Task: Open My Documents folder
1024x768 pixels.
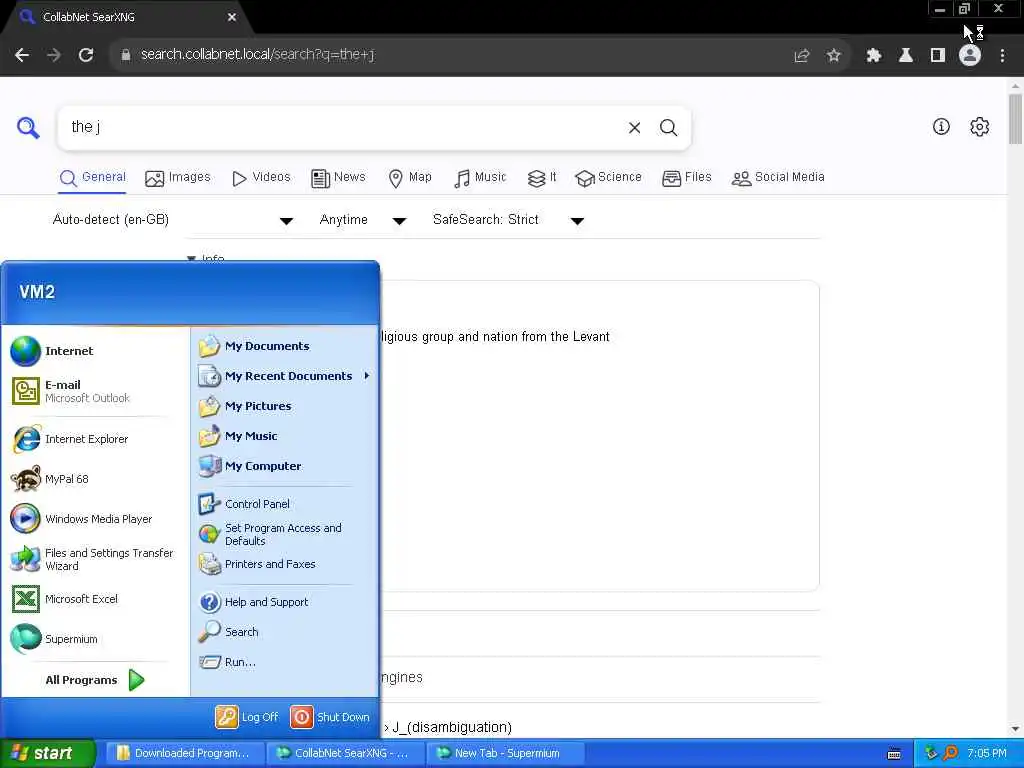Action: (285, 346)
